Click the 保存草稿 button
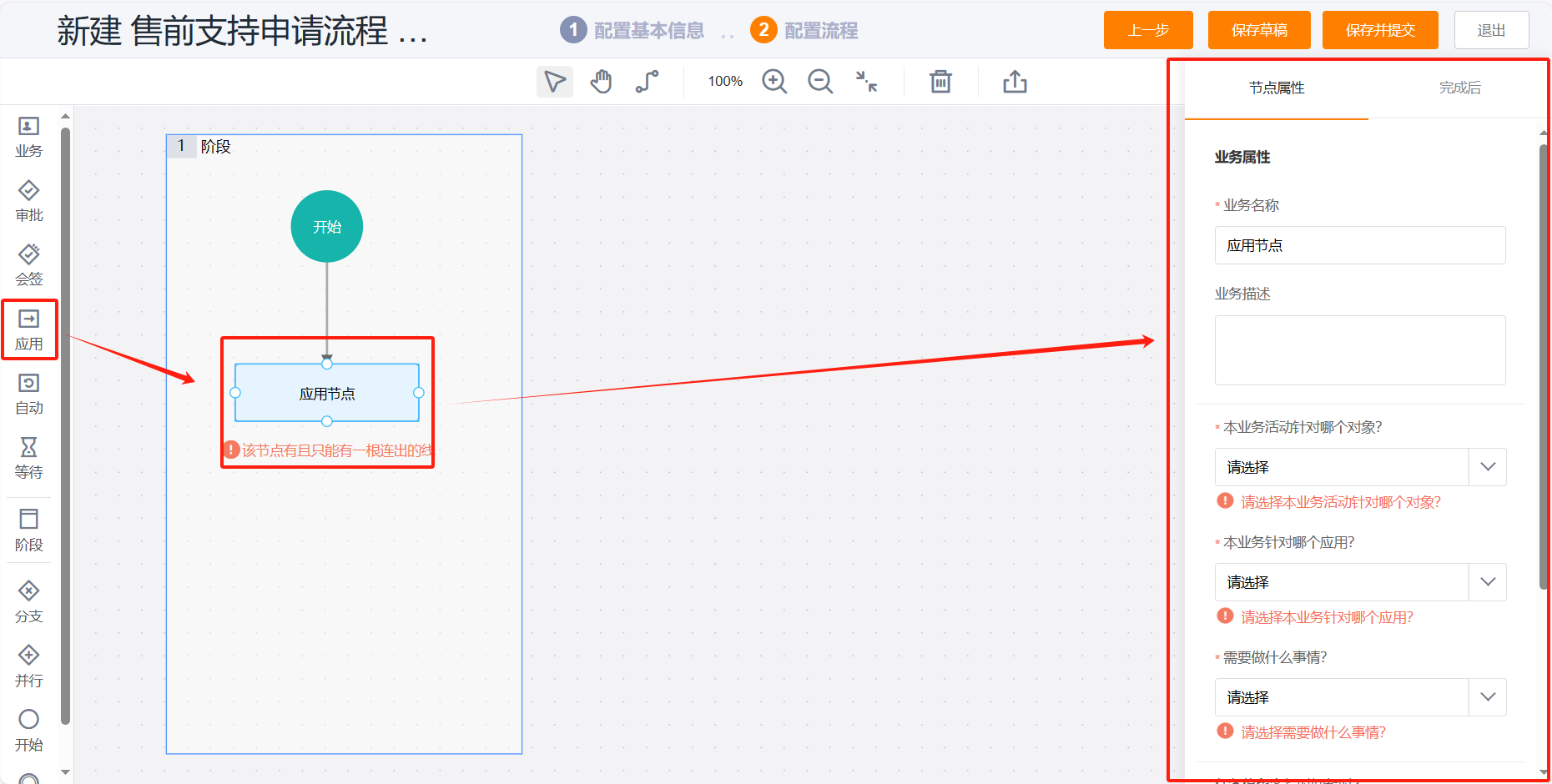This screenshot has height=784, width=1552. pyautogui.click(x=1259, y=30)
